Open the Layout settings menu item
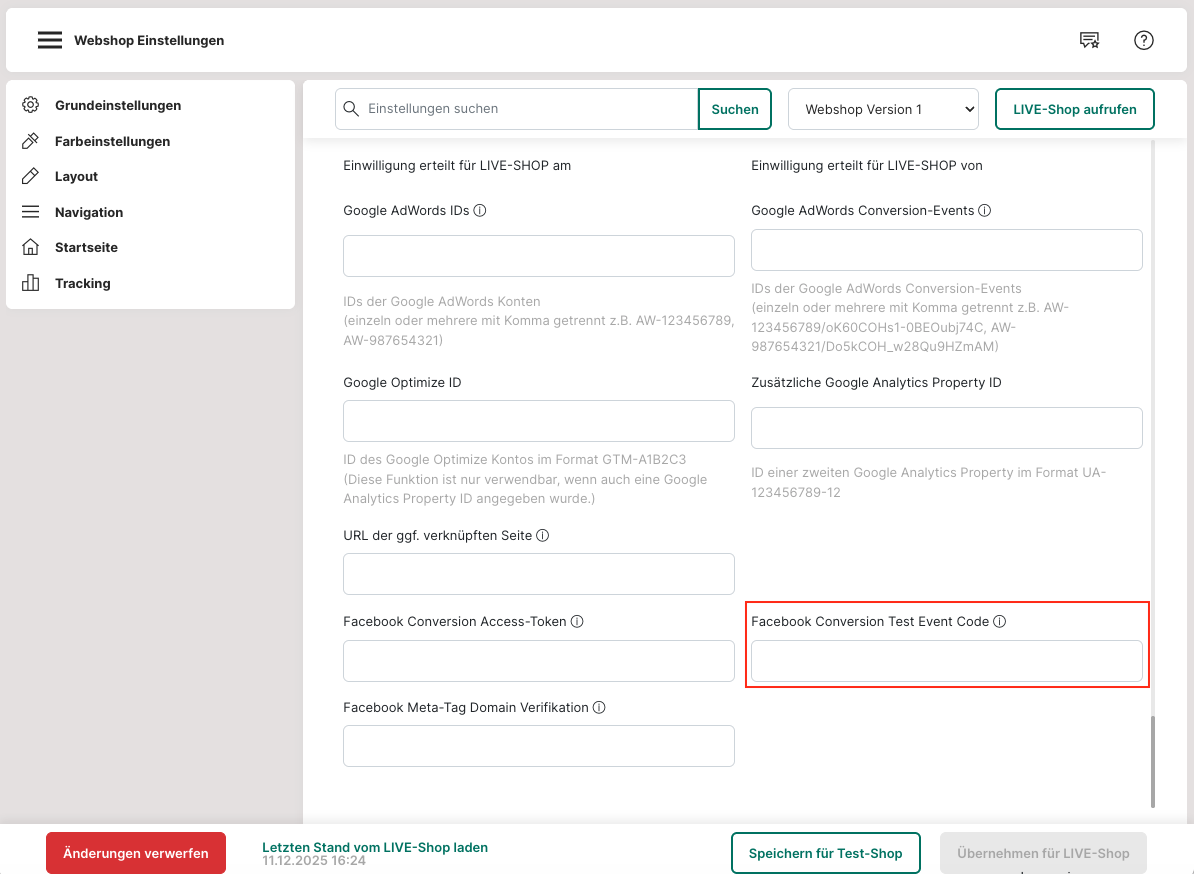The height and width of the screenshot is (874, 1194). click(x=76, y=176)
